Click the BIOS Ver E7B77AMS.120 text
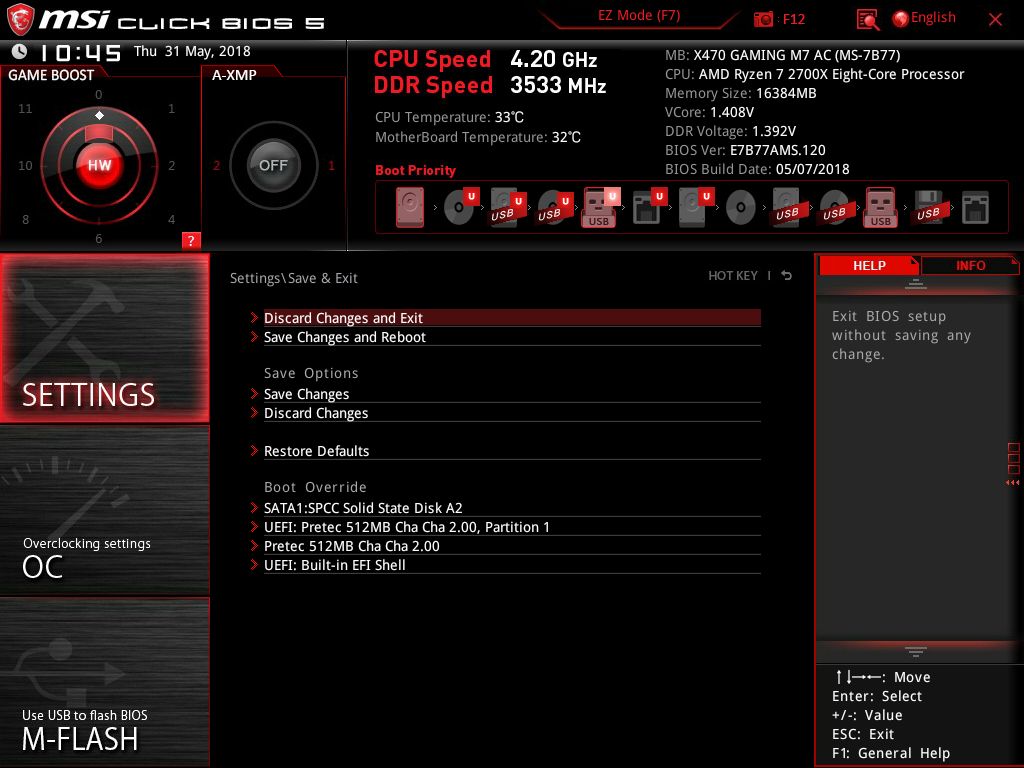 pos(745,150)
